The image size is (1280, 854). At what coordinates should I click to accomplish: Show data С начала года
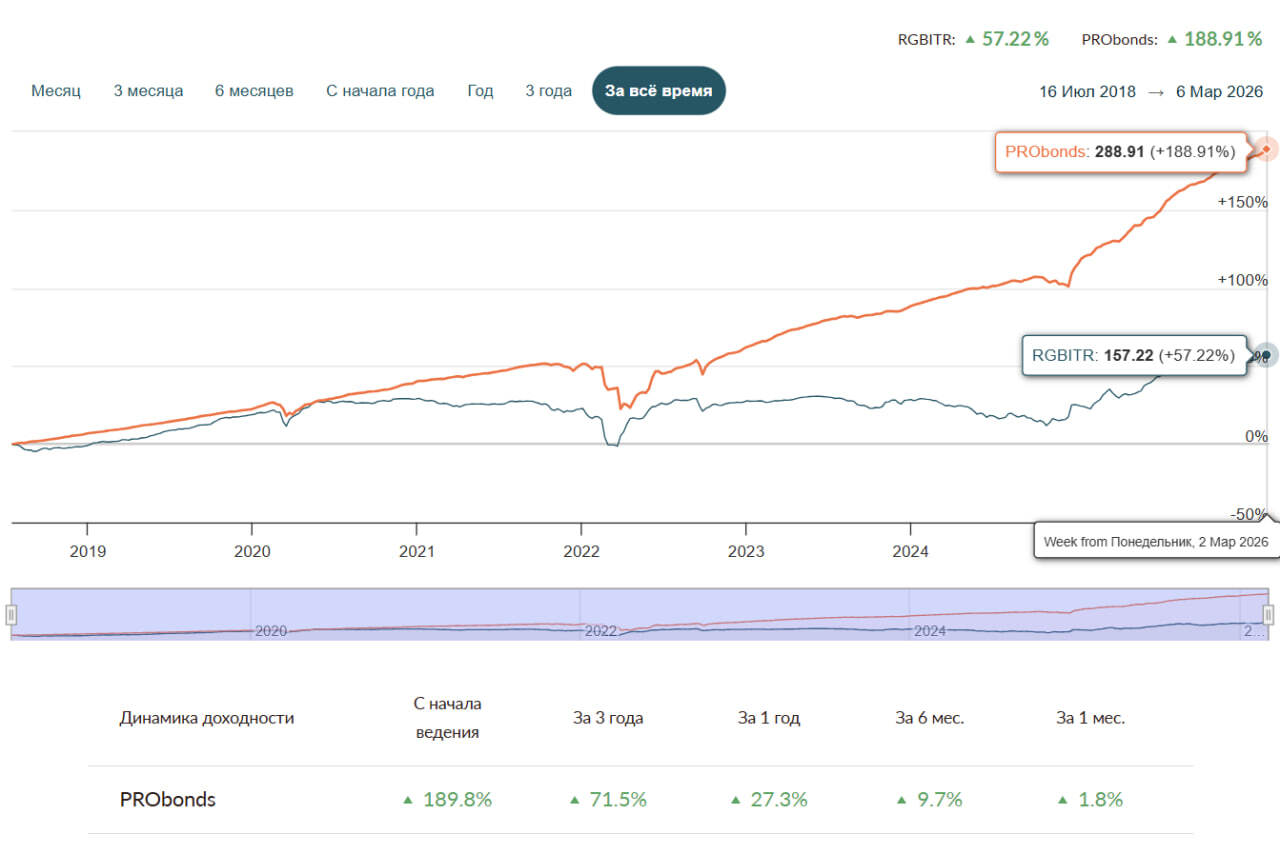click(x=380, y=91)
